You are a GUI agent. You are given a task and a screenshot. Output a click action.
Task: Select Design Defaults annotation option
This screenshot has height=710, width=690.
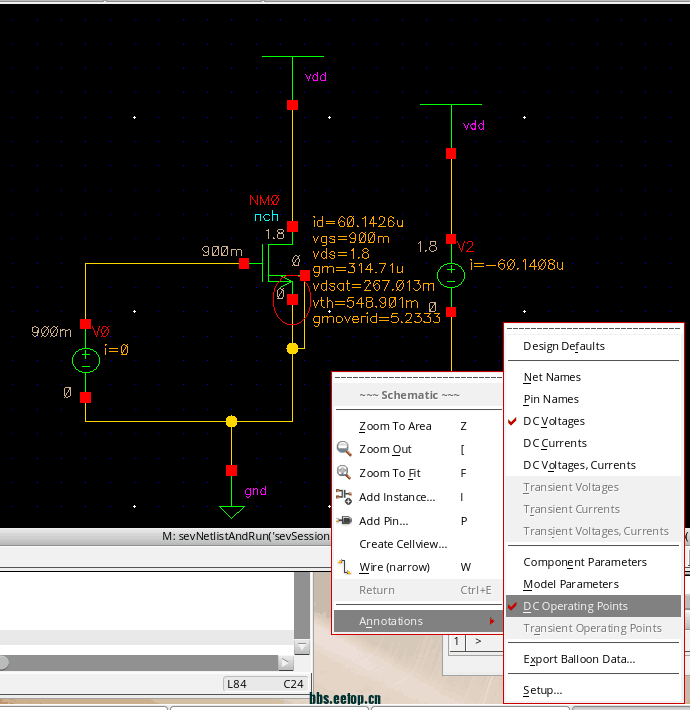[x=594, y=346]
